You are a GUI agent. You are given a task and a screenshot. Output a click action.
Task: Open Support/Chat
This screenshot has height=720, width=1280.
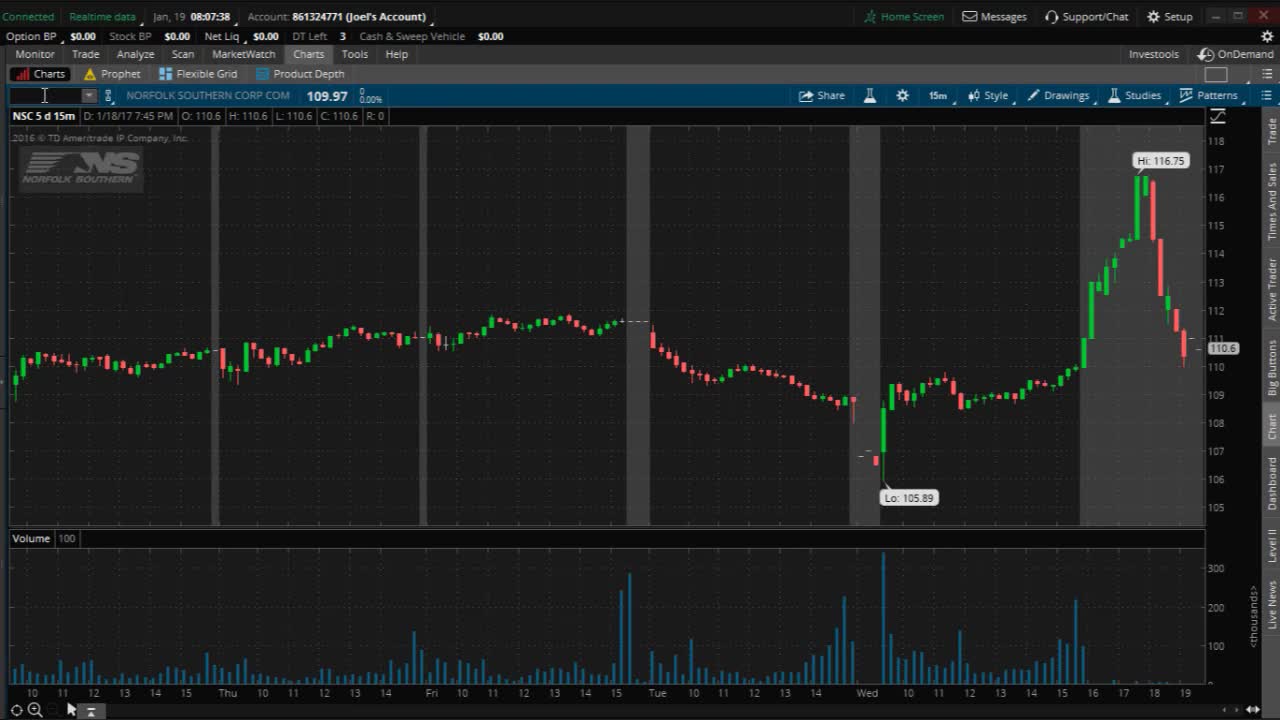[x=1086, y=17]
